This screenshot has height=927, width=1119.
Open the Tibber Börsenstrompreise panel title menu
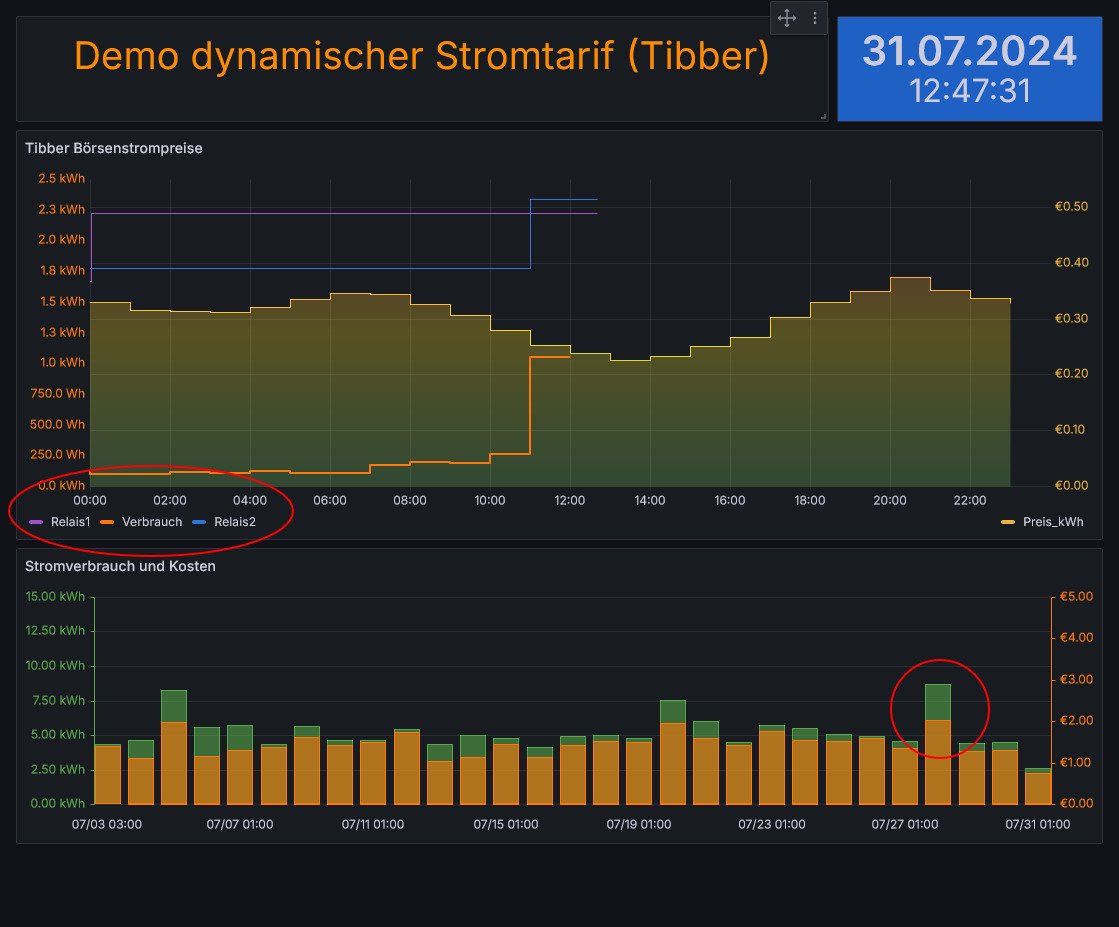[x=114, y=148]
